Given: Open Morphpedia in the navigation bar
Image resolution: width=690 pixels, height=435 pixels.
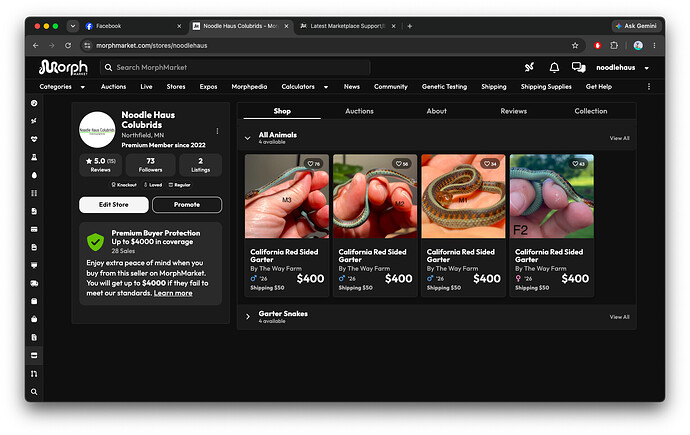Looking at the screenshot, I should pos(249,87).
